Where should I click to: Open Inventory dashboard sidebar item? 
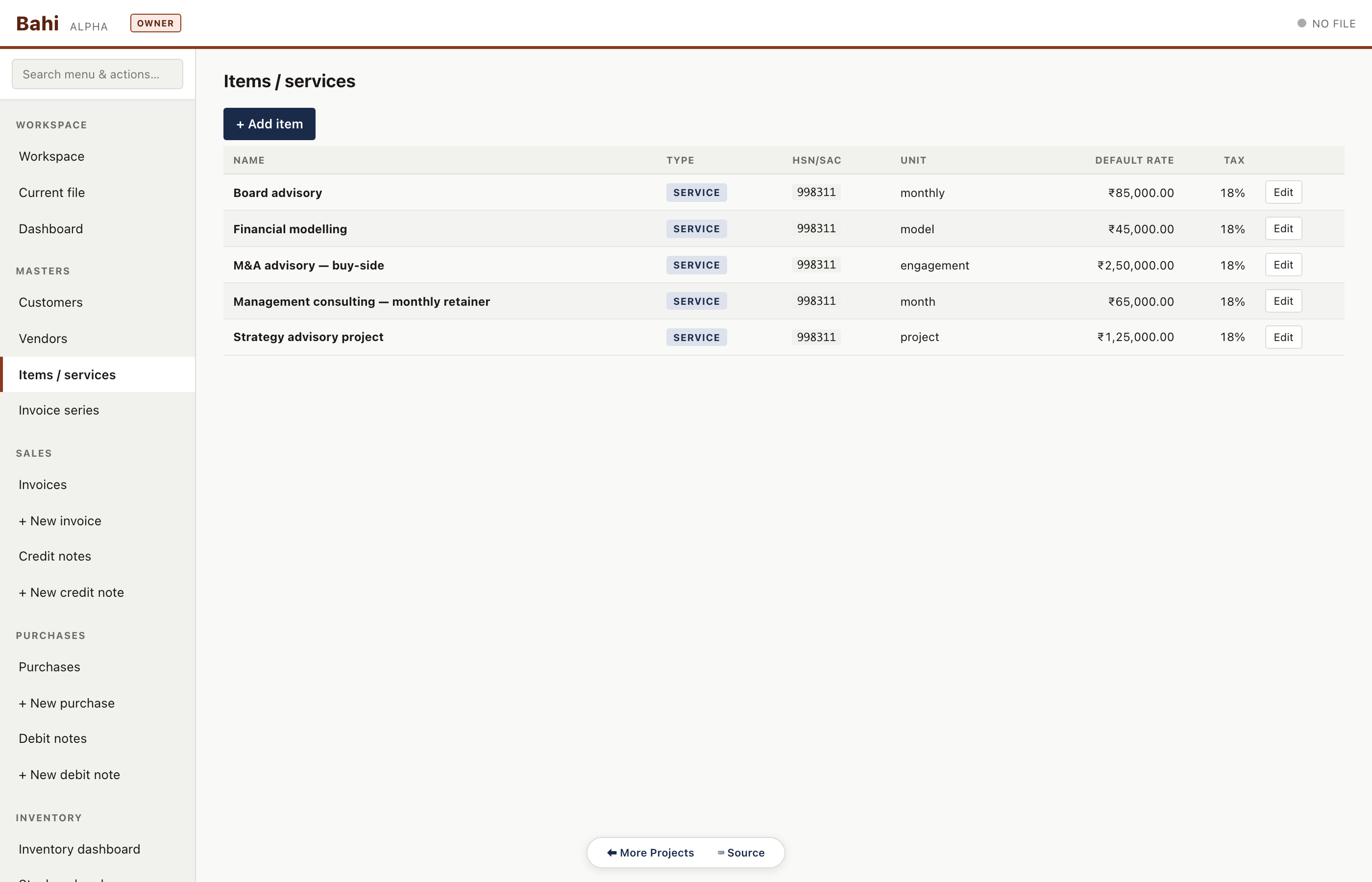79,849
